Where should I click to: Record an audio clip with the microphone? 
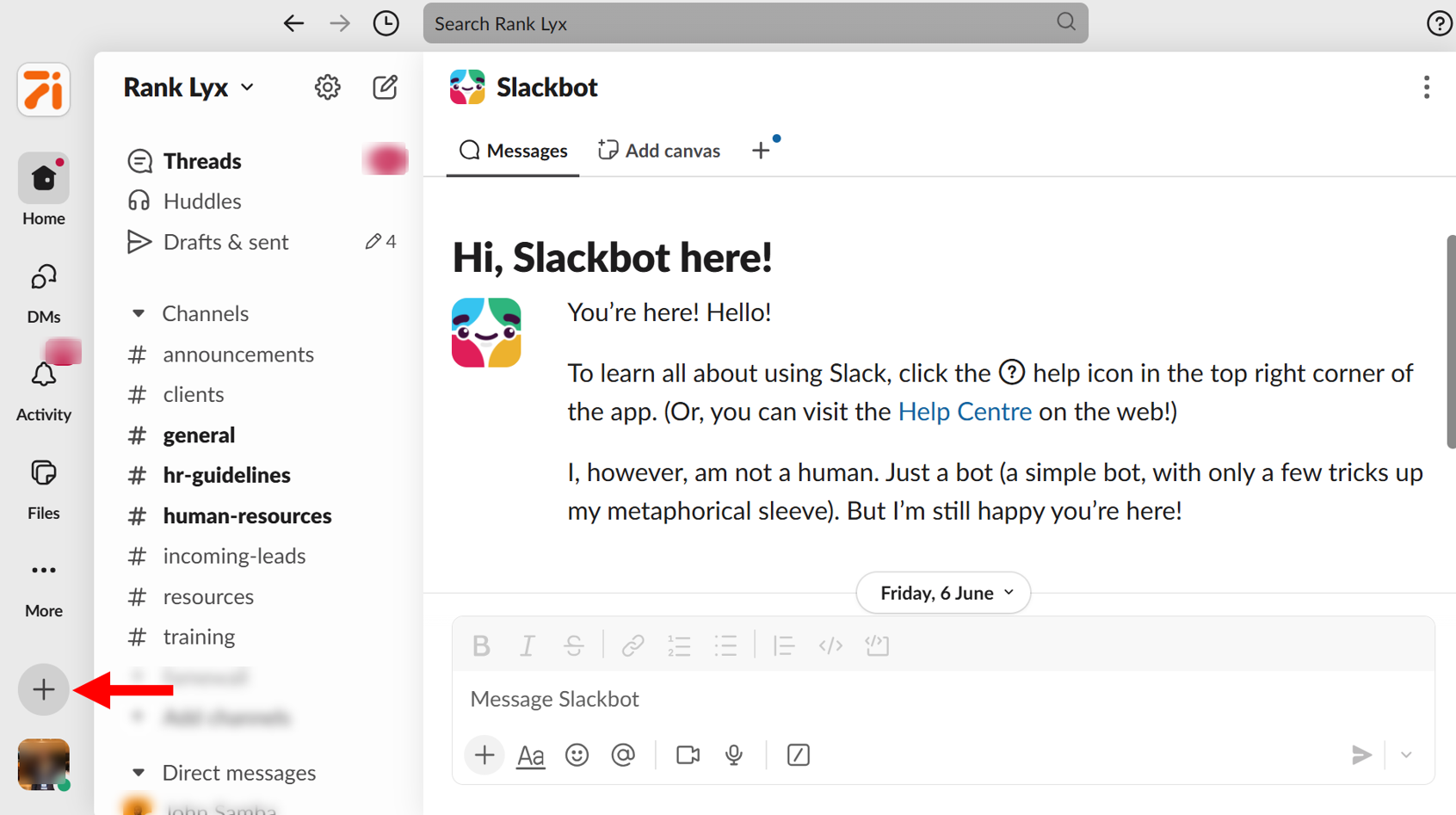[733, 755]
